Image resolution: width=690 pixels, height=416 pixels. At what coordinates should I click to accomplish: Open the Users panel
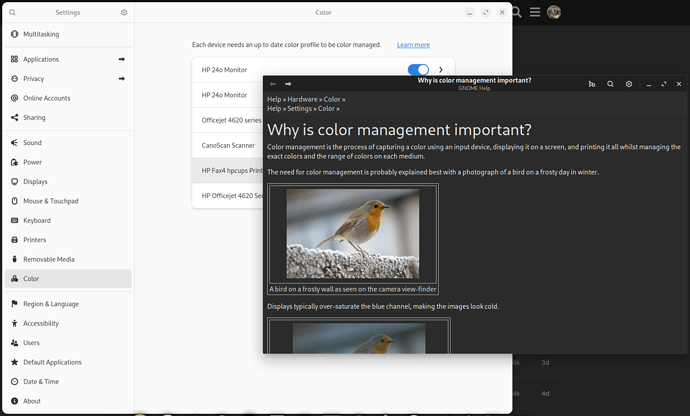pos(68,342)
